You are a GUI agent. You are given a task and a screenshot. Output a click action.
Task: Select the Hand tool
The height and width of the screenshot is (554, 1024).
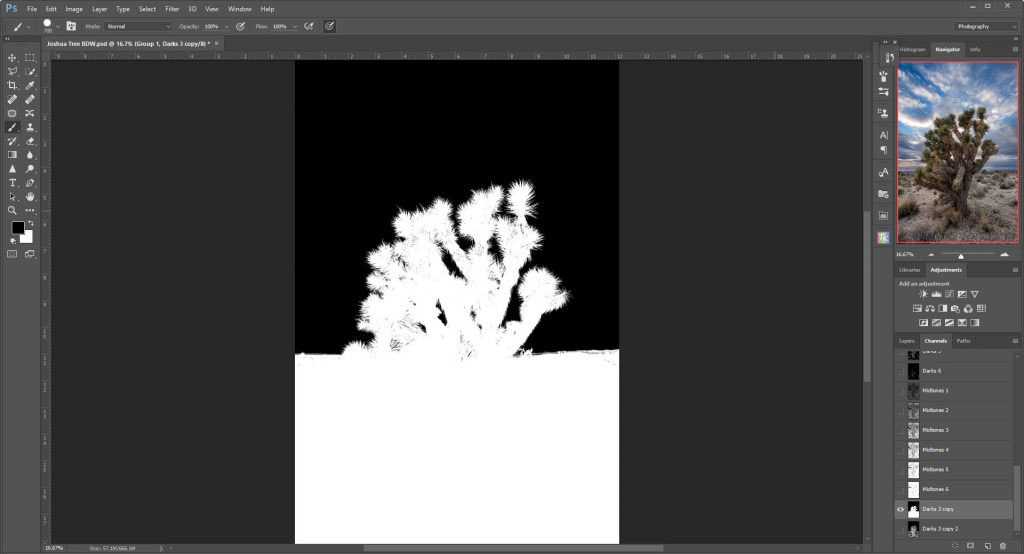(30, 197)
